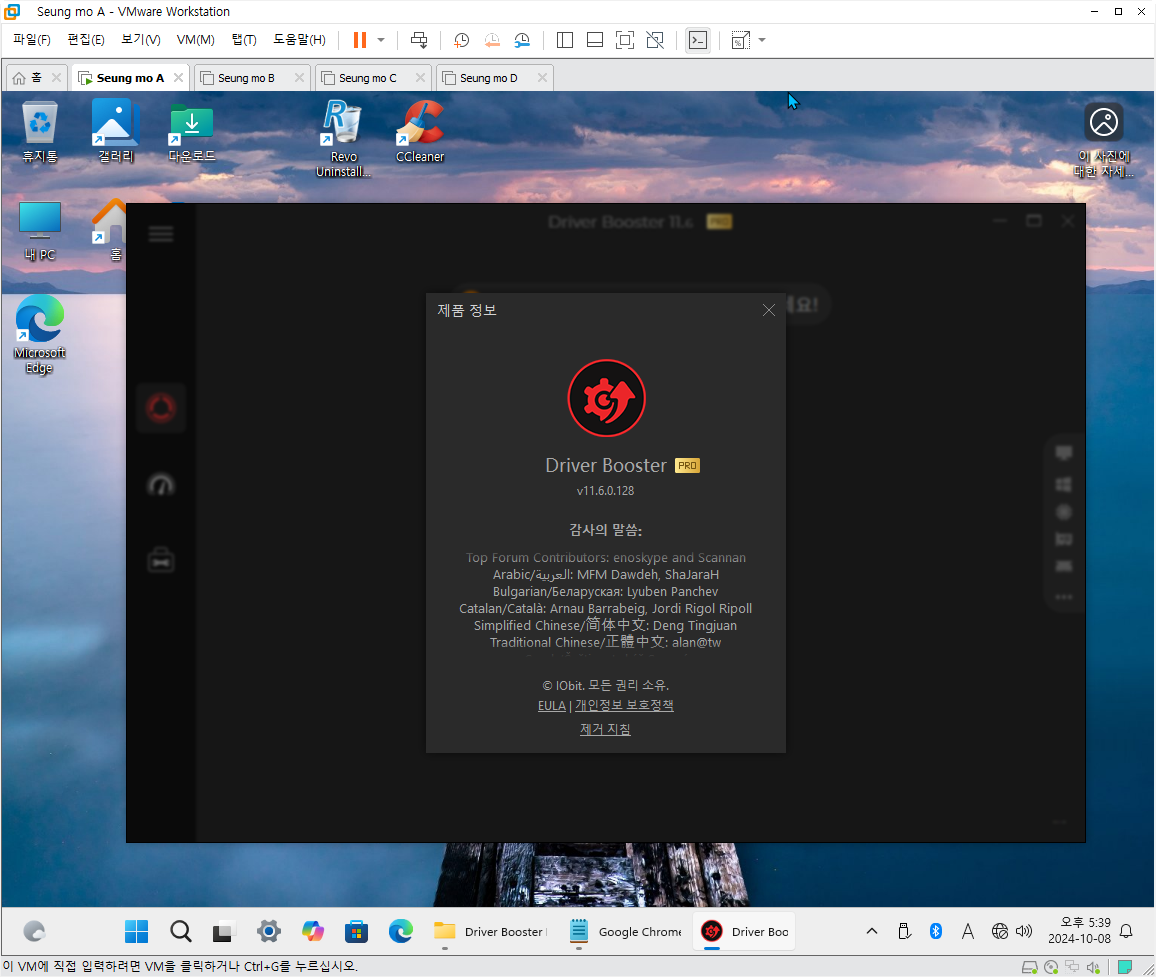The width and height of the screenshot is (1156, 977).
Task: Open Settings gear on the taskbar
Action: coord(268,931)
